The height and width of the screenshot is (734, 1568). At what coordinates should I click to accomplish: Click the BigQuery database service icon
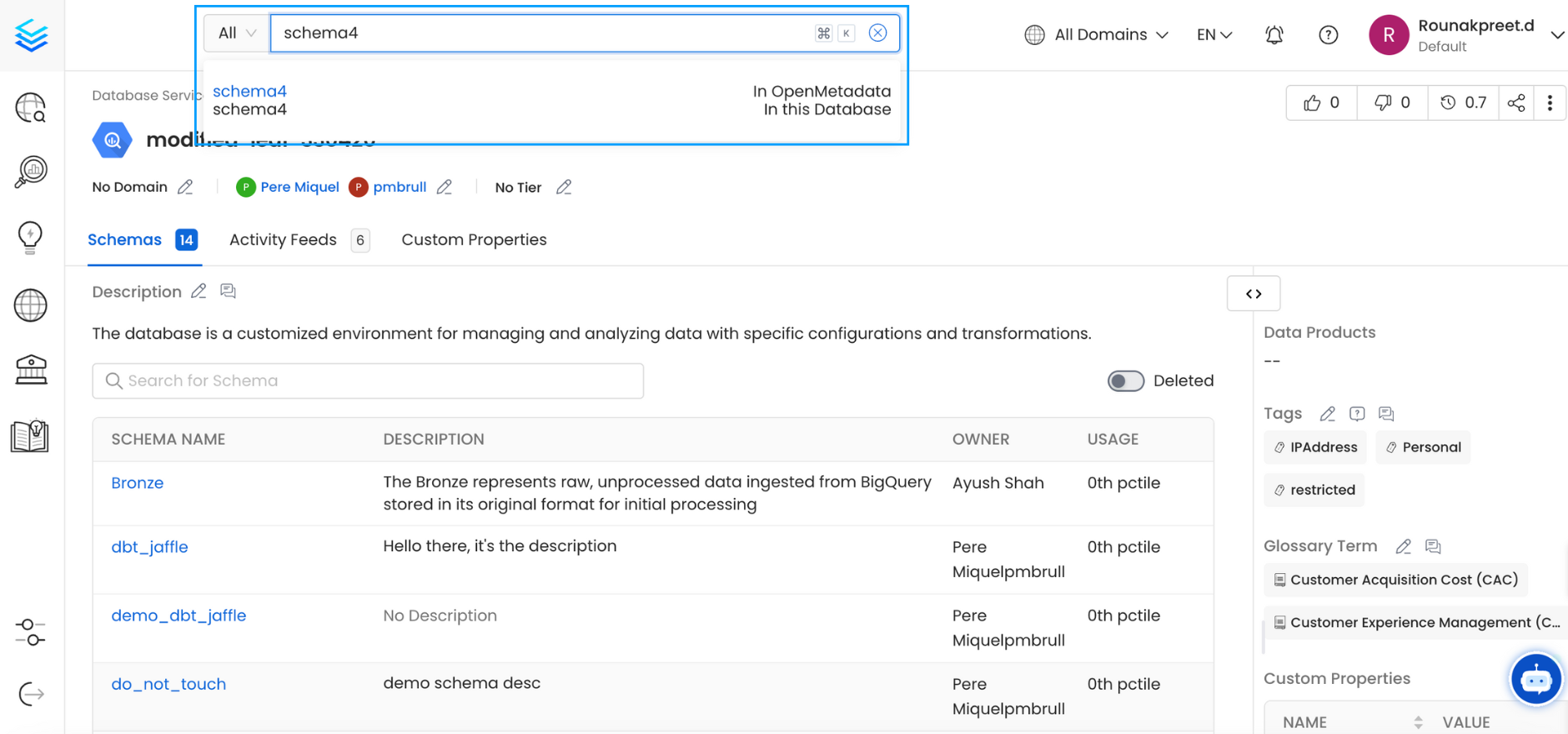point(112,140)
